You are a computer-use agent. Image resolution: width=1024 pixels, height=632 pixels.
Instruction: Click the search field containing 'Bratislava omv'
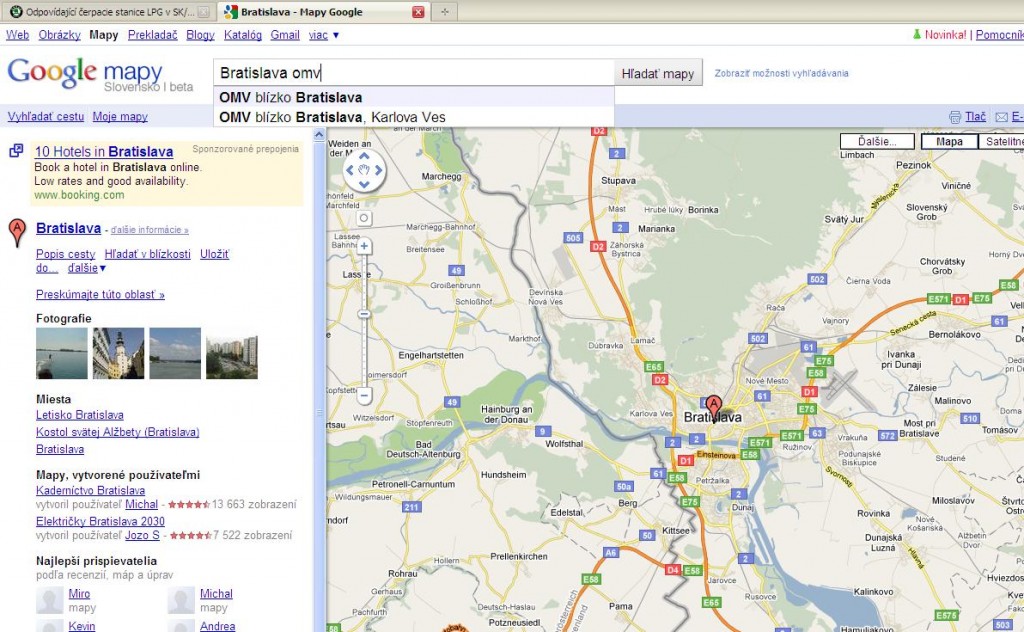(413, 73)
